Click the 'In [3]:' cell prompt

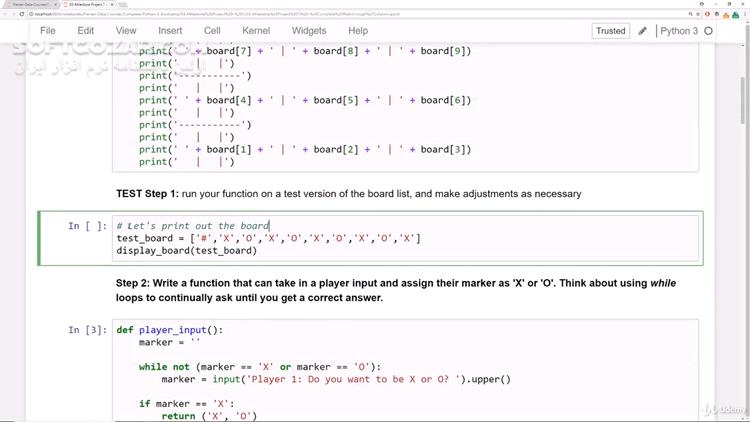[88, 330]
